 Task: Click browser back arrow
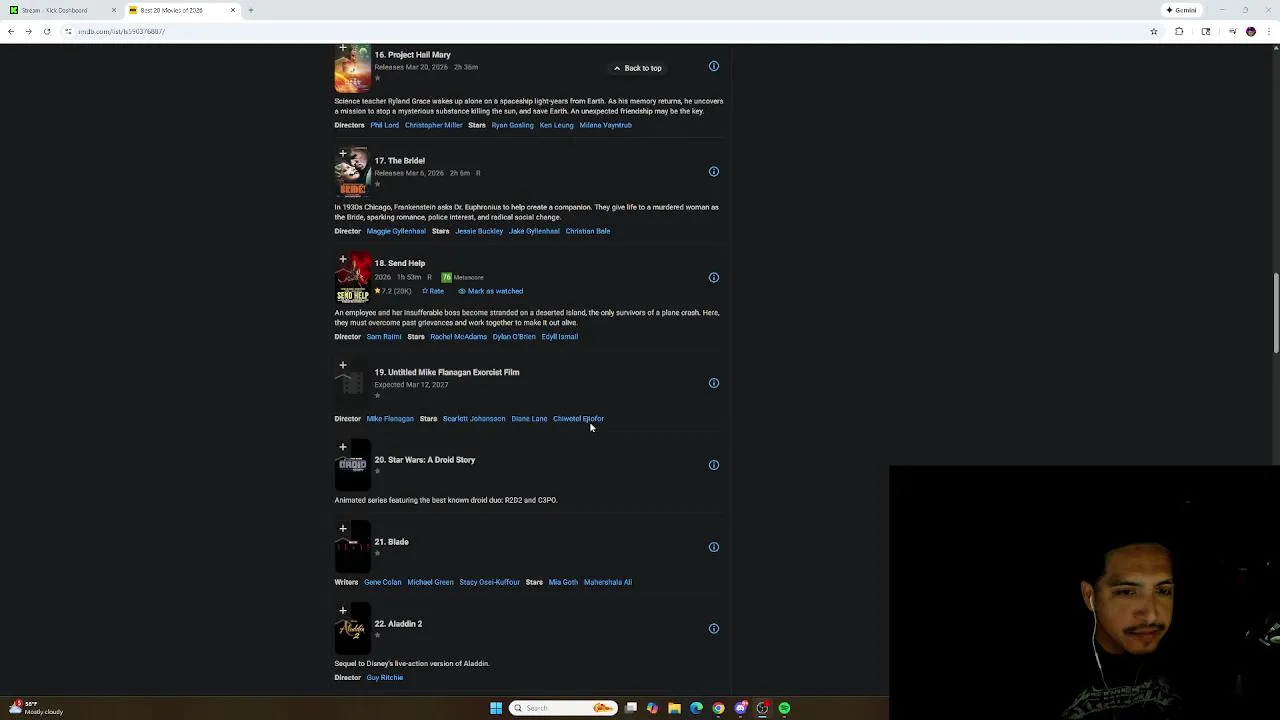click(x=11, y=31)
